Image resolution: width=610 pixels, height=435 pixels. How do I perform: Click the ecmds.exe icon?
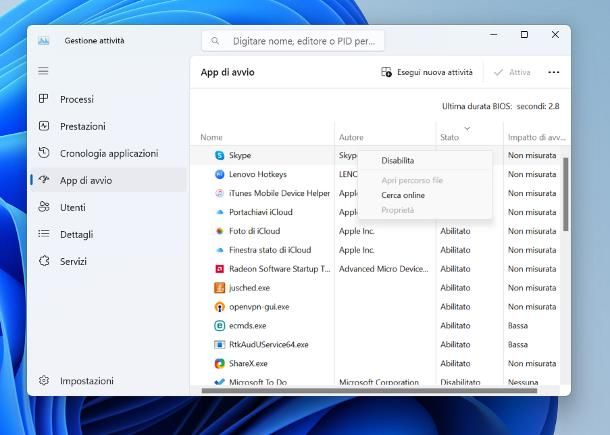219,326
